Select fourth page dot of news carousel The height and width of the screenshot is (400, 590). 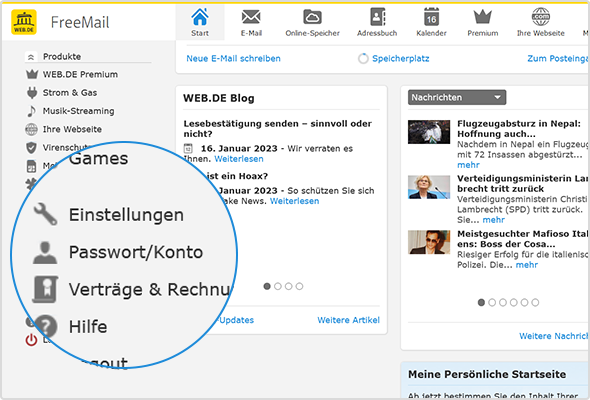click(x=514, y=303)
